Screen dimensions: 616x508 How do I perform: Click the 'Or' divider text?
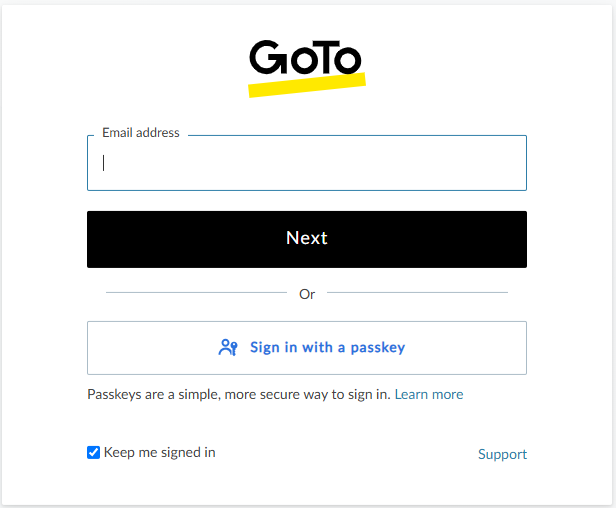[307, 294]
